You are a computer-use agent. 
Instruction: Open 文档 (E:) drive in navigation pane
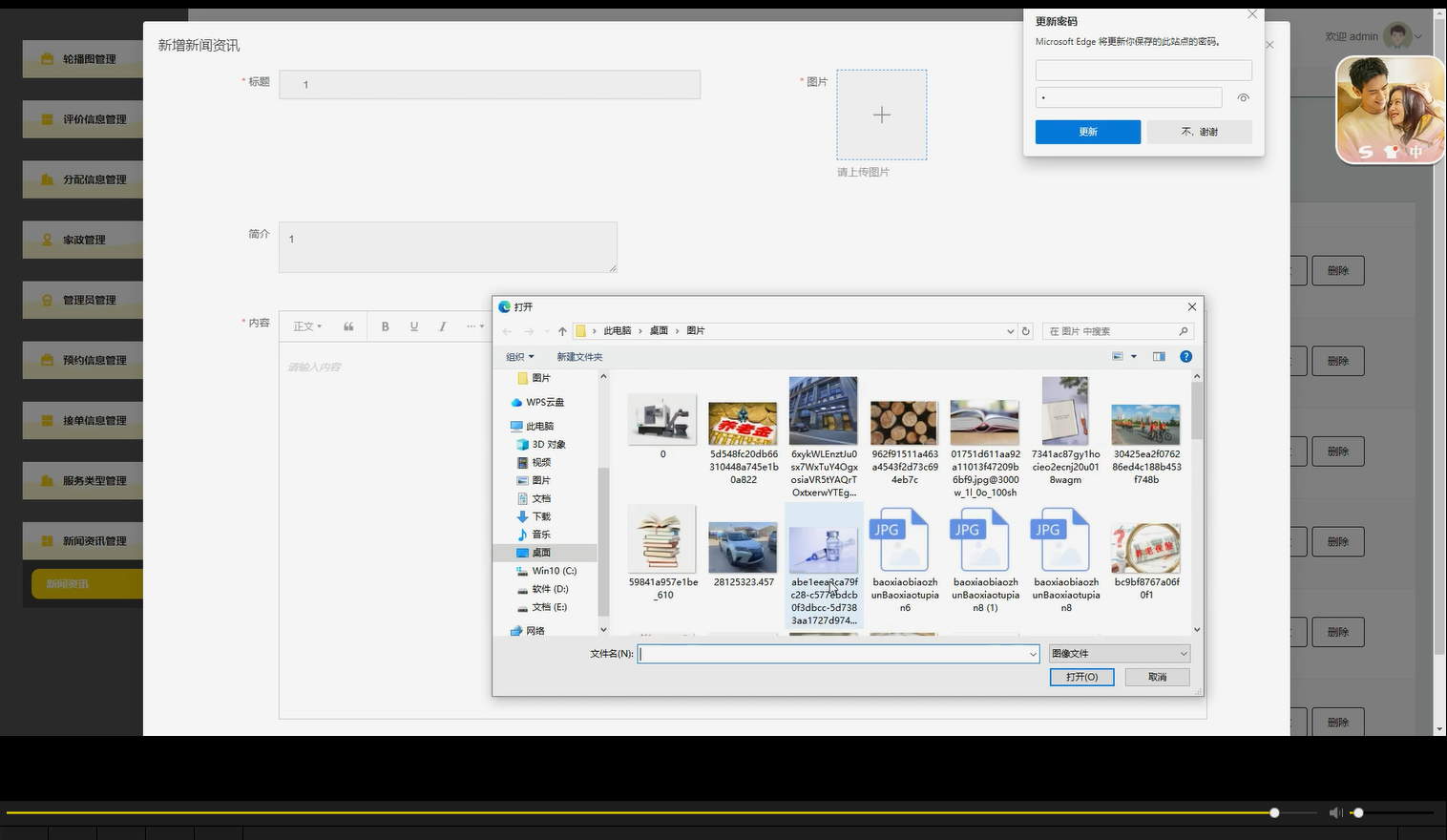541,607
